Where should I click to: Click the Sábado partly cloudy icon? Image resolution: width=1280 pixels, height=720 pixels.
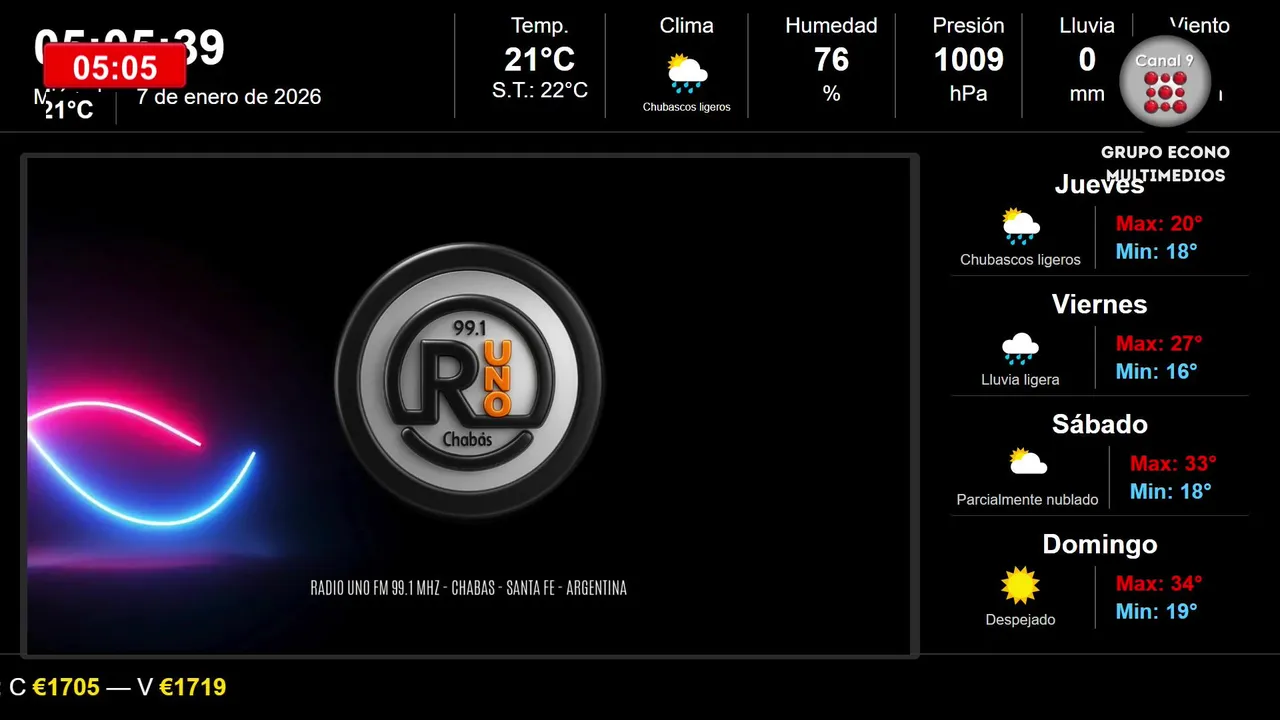coord(1027,463)
